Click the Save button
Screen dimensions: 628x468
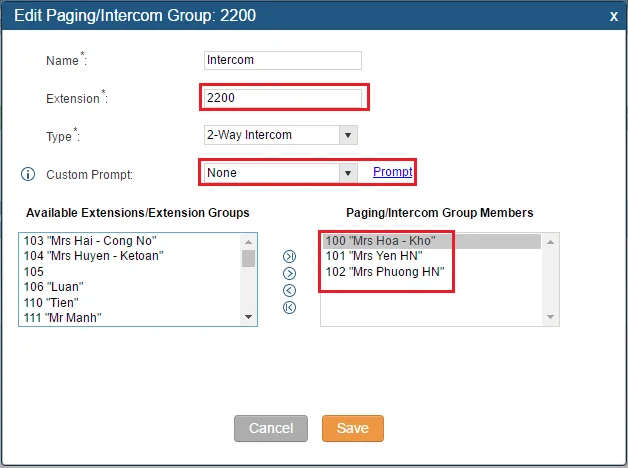(x=353, y=428)
